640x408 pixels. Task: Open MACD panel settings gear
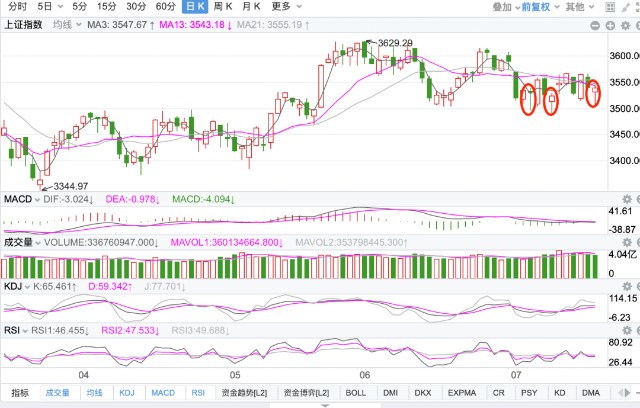[627, 199]
